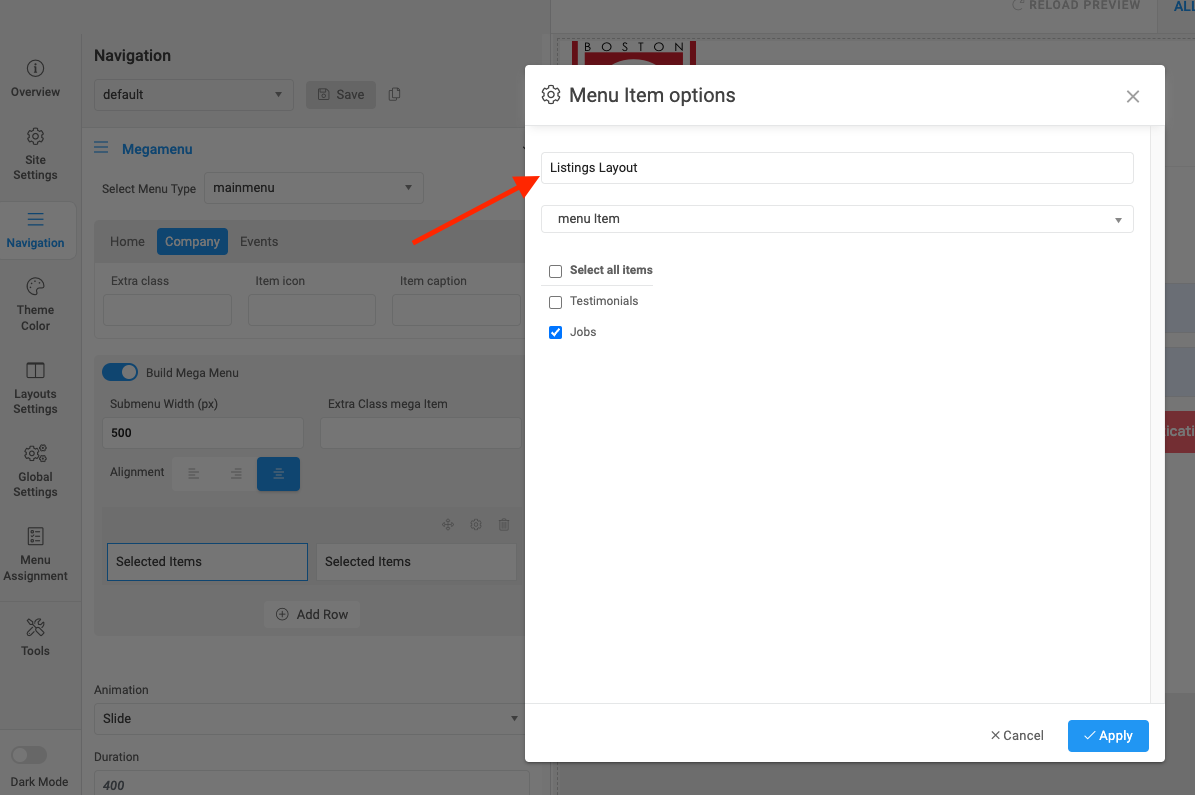Click the Megamenu hamburger icon

click(101, 148)
